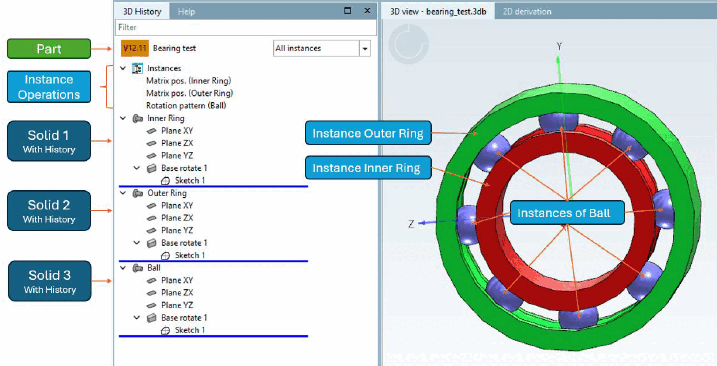
Task: Select the 3D view - bearing_test.3db tab
Action: coord(438,11)
